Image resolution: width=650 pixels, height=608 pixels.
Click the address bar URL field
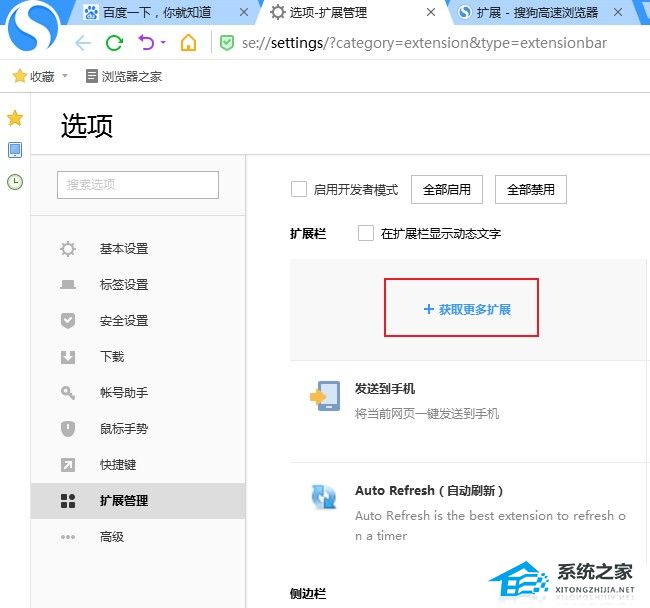point(424,43)
